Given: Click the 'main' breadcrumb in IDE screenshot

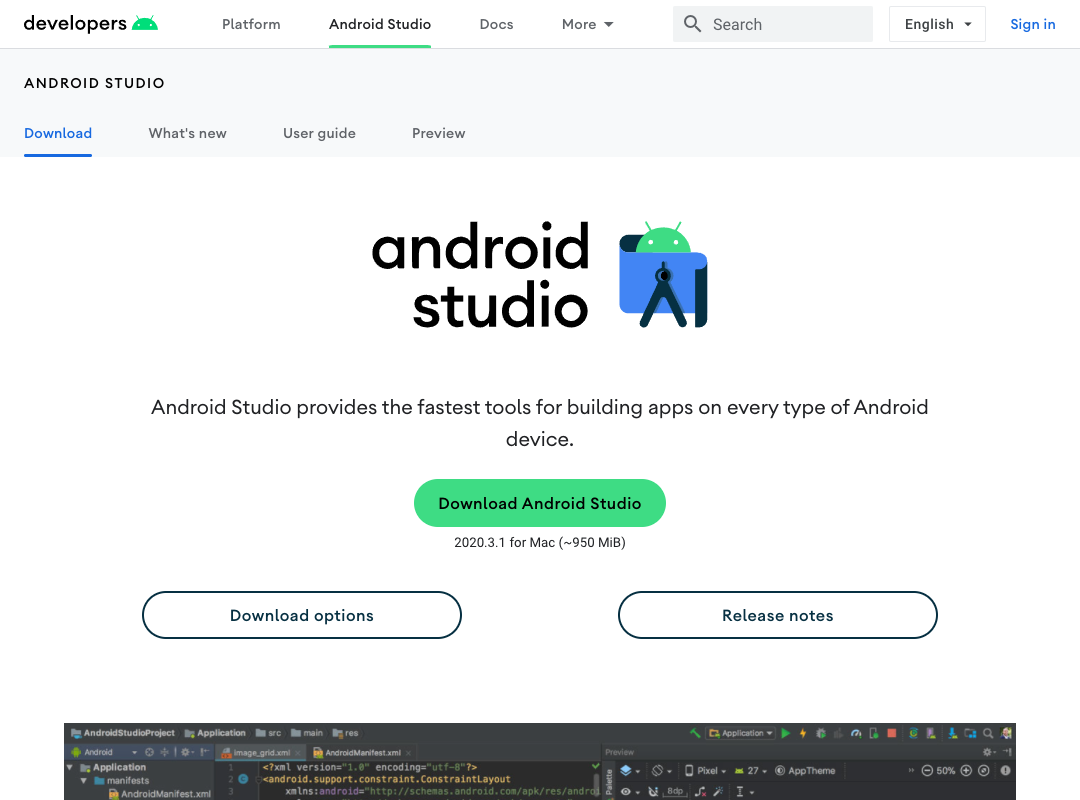Looking at the screenshot, I should [307, 733].
